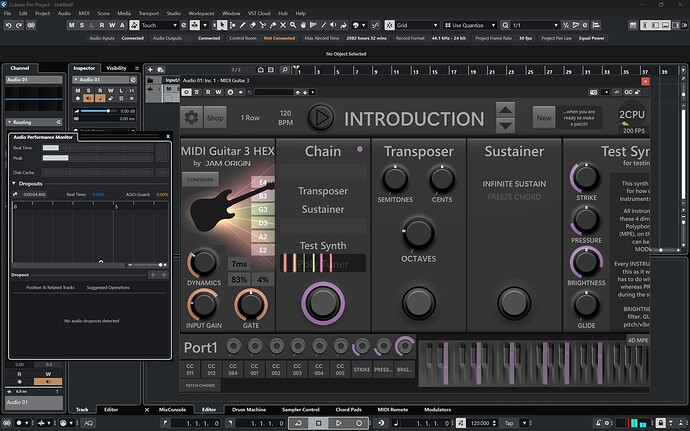Switch to the Chord Pads tab

coord(348,409)
